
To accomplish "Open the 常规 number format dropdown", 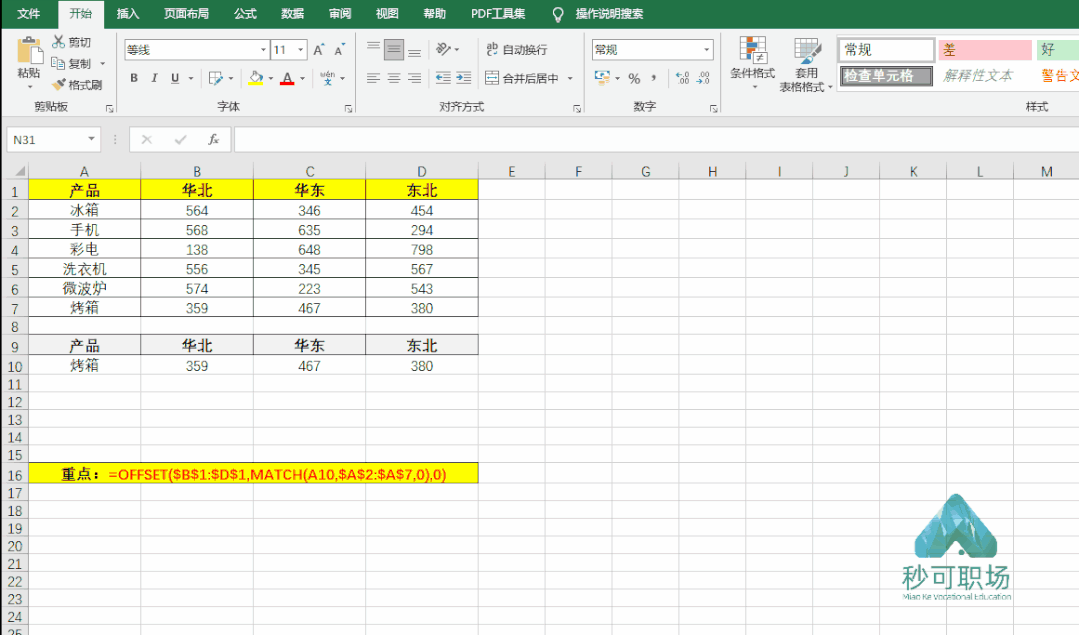I will click(x=707, y=49).
